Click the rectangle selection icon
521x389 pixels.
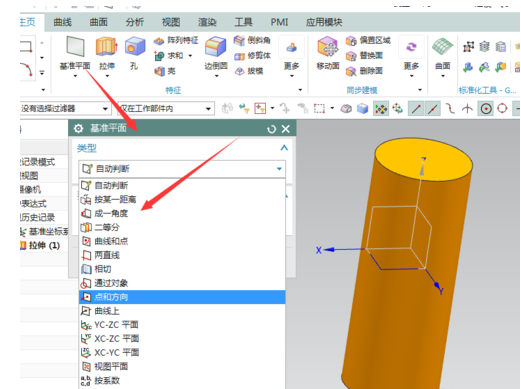(x=319, y=109)
